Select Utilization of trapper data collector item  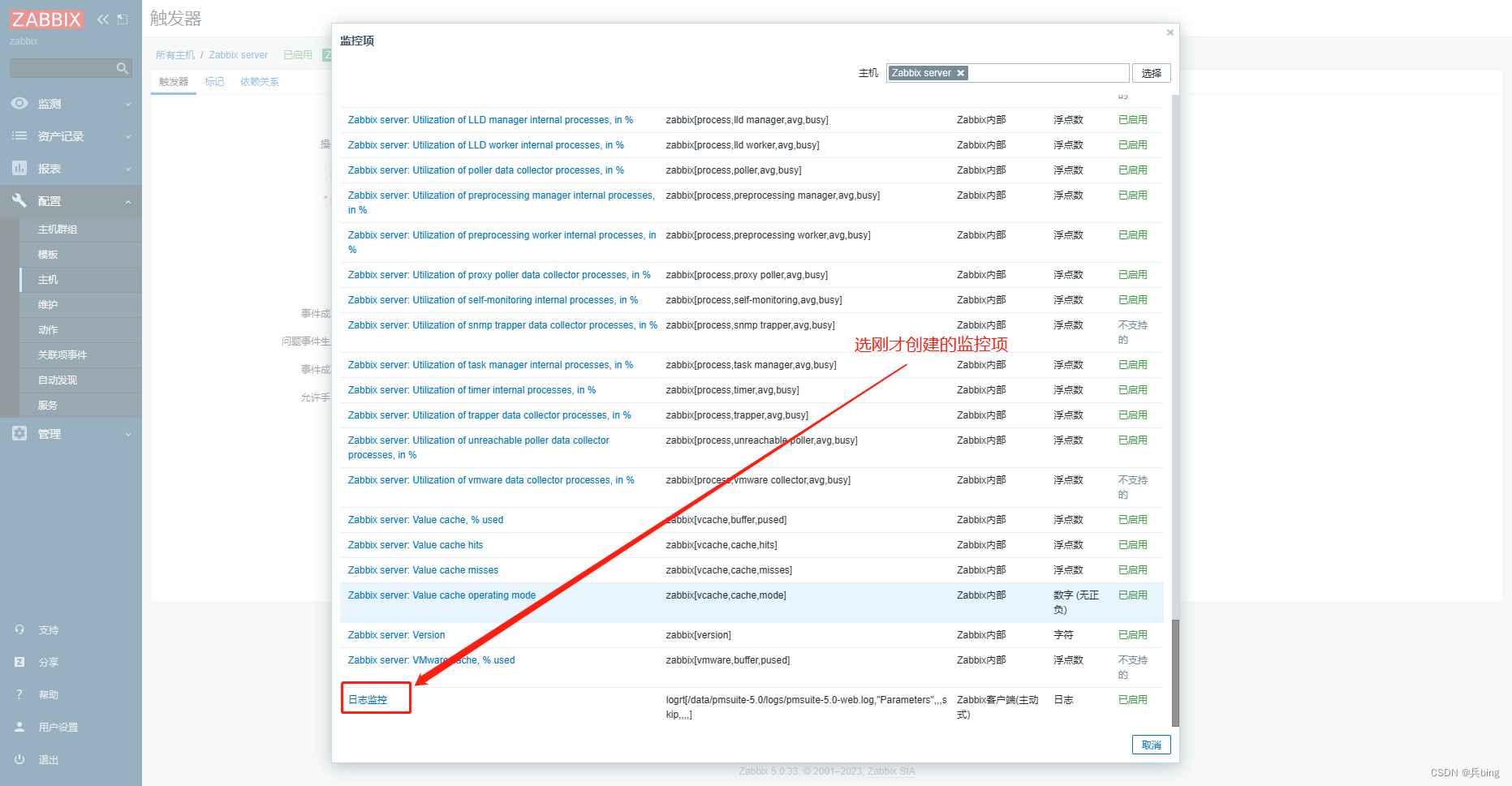(x=489, y=415)
